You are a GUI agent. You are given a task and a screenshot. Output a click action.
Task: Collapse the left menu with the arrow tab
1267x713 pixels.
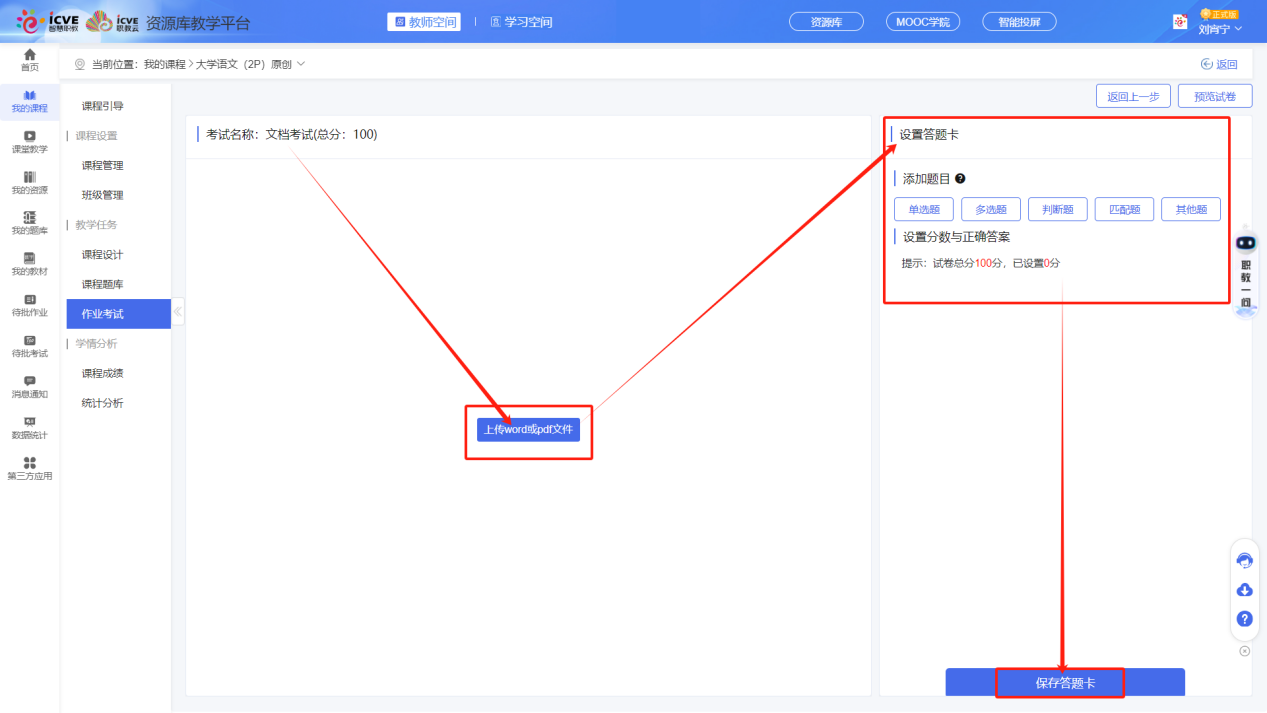(178, 311)
